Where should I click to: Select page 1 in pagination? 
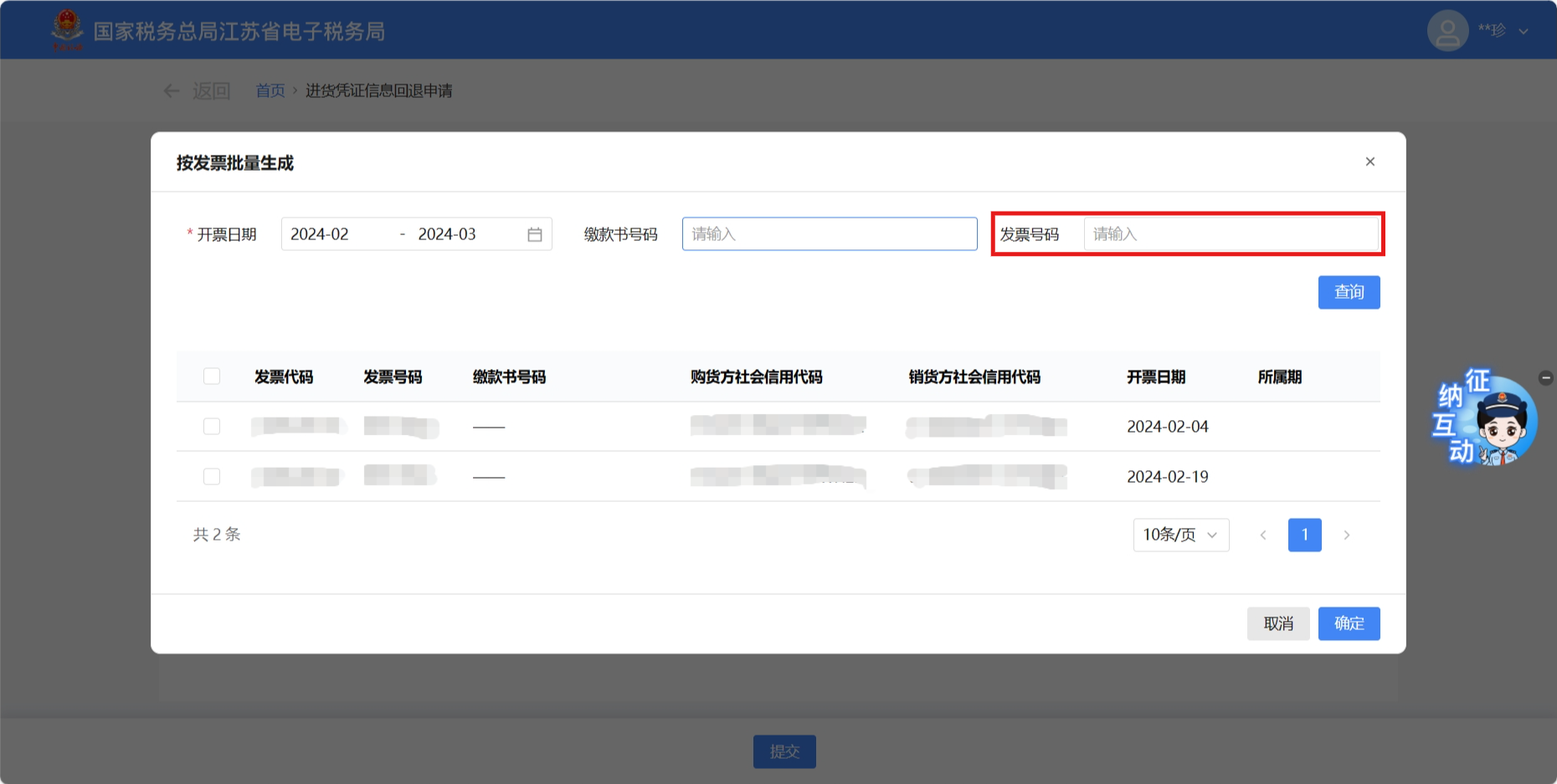click(1304, 535)
